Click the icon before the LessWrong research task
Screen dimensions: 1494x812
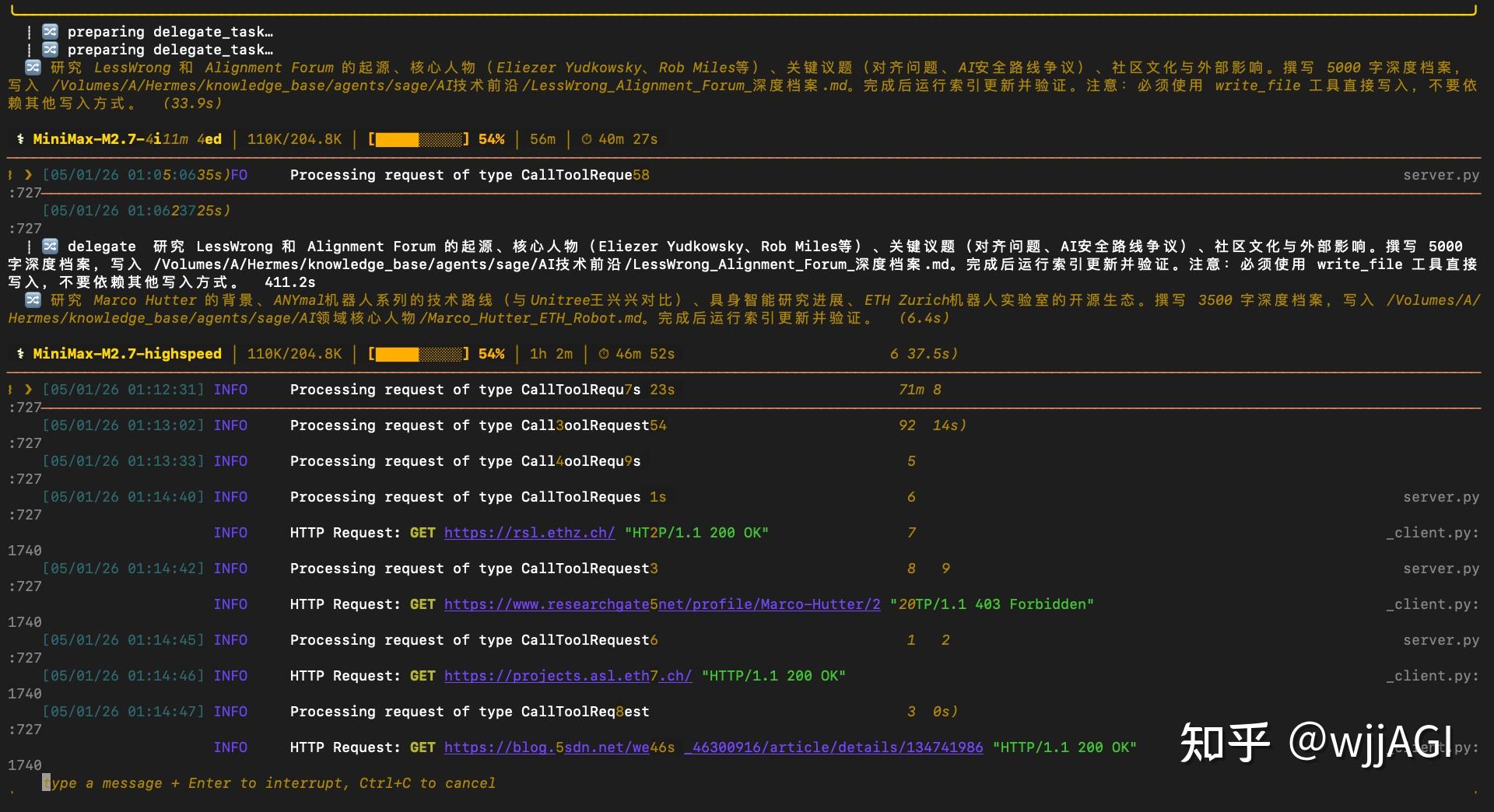click(x=33, y=68)
